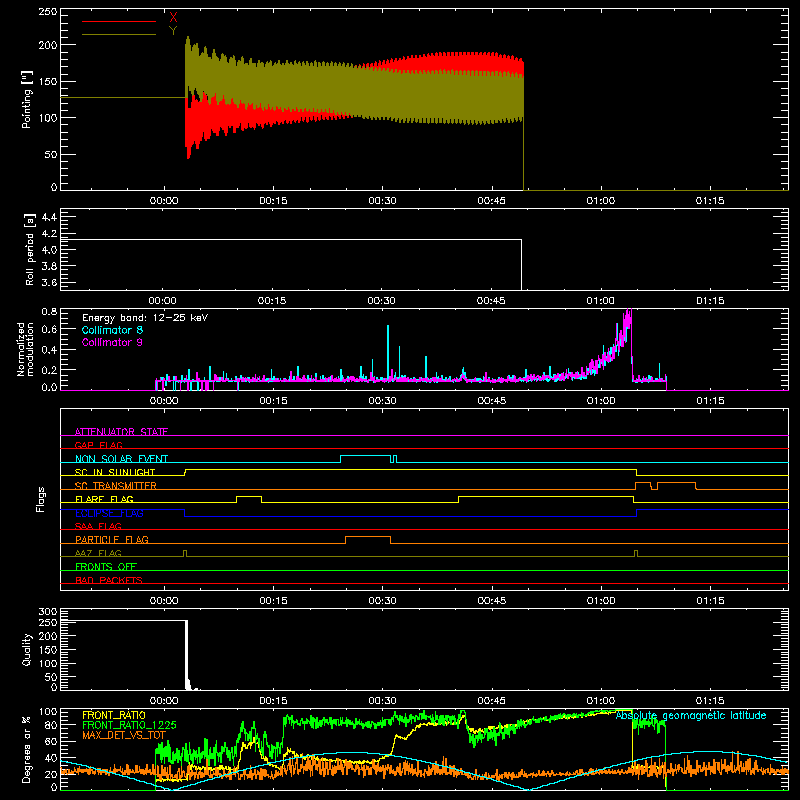Click the 'Absolute geomagnetic latitude' label

coord(691,715)
